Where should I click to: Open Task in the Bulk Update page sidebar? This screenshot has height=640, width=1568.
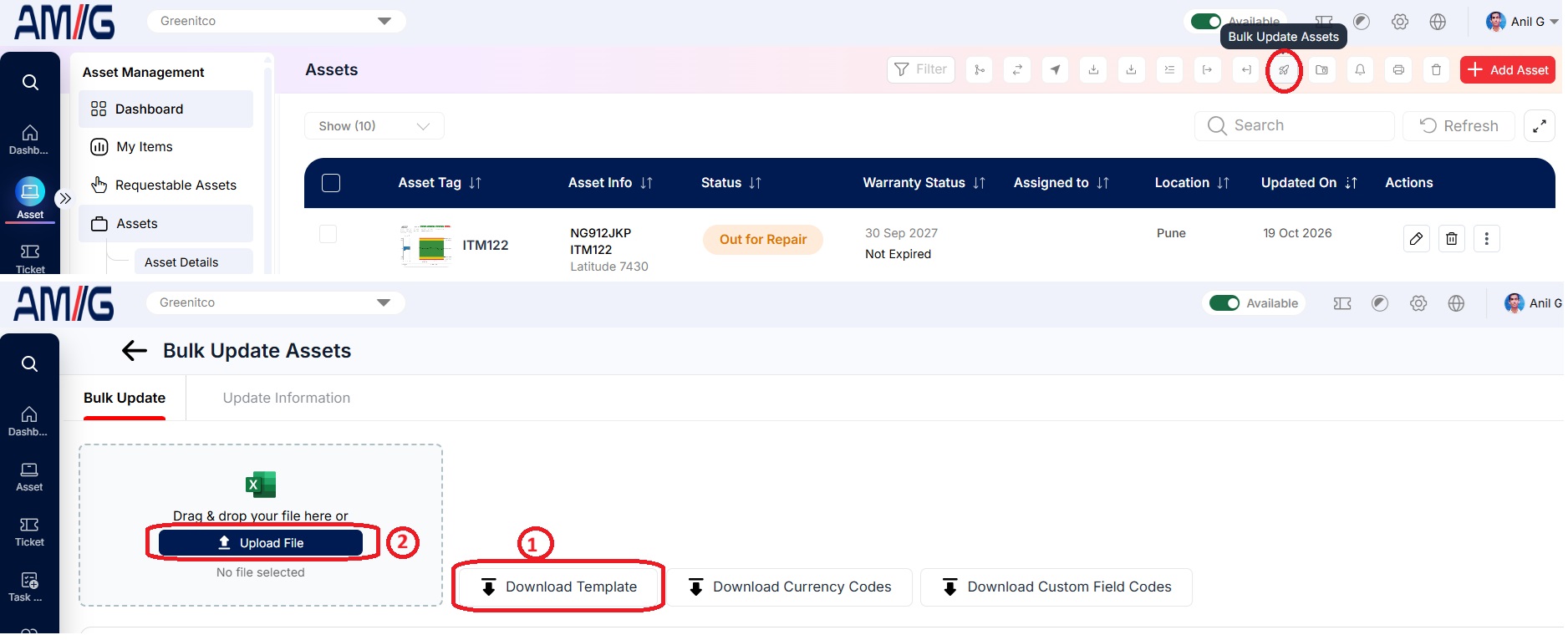pyautogui.click(x=29, y=587)
